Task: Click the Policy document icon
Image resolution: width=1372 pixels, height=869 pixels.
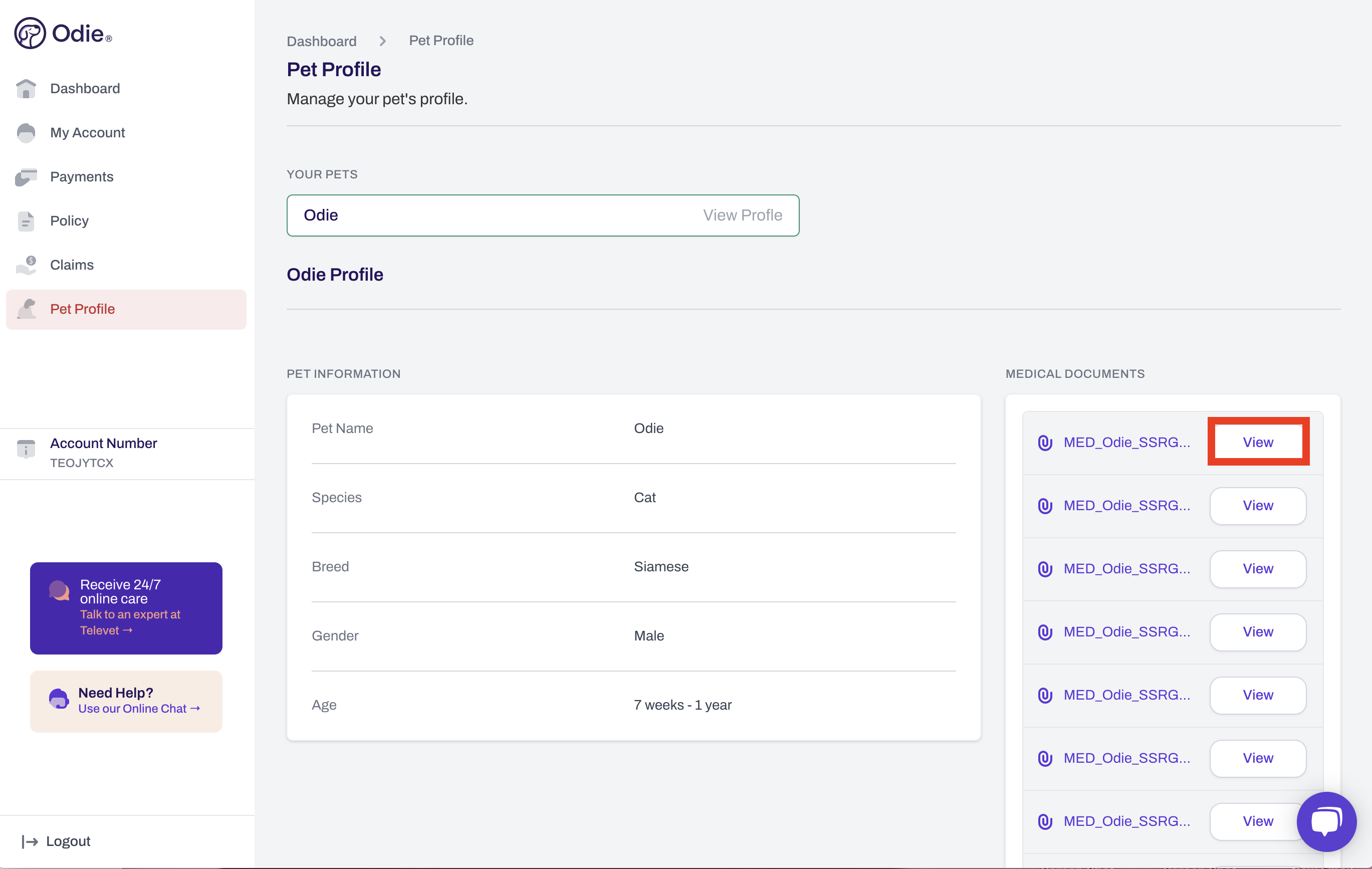Action: tap(26, 221)
